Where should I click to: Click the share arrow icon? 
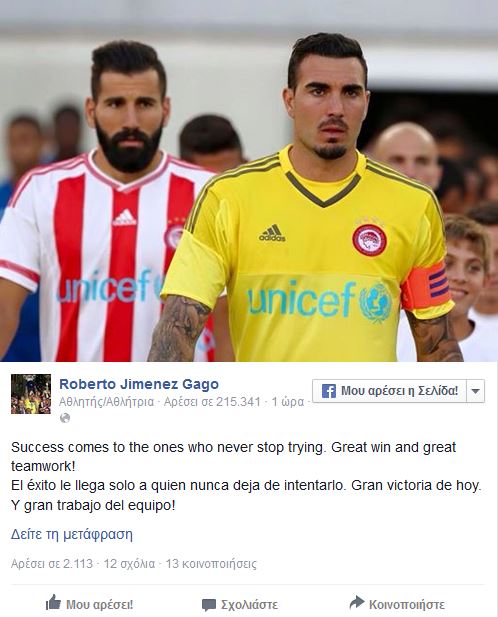357,602
